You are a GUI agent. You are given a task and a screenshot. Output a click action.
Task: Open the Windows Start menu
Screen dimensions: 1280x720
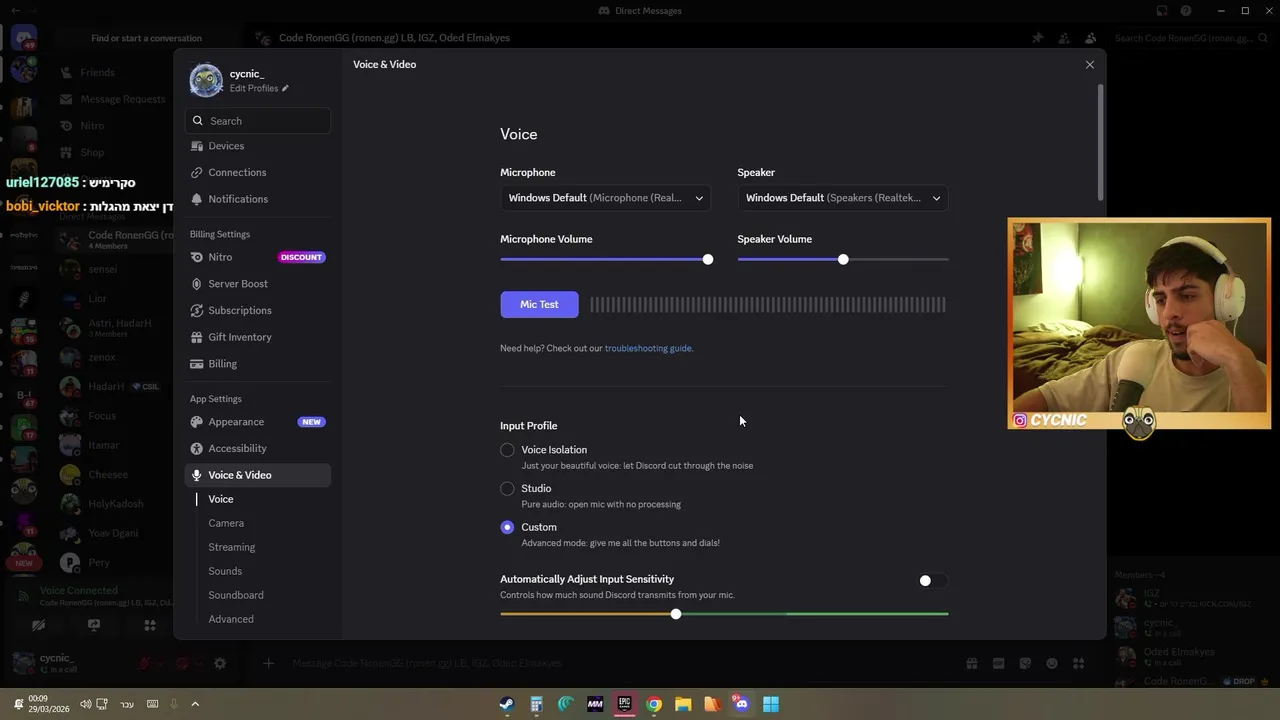(771, 704)
